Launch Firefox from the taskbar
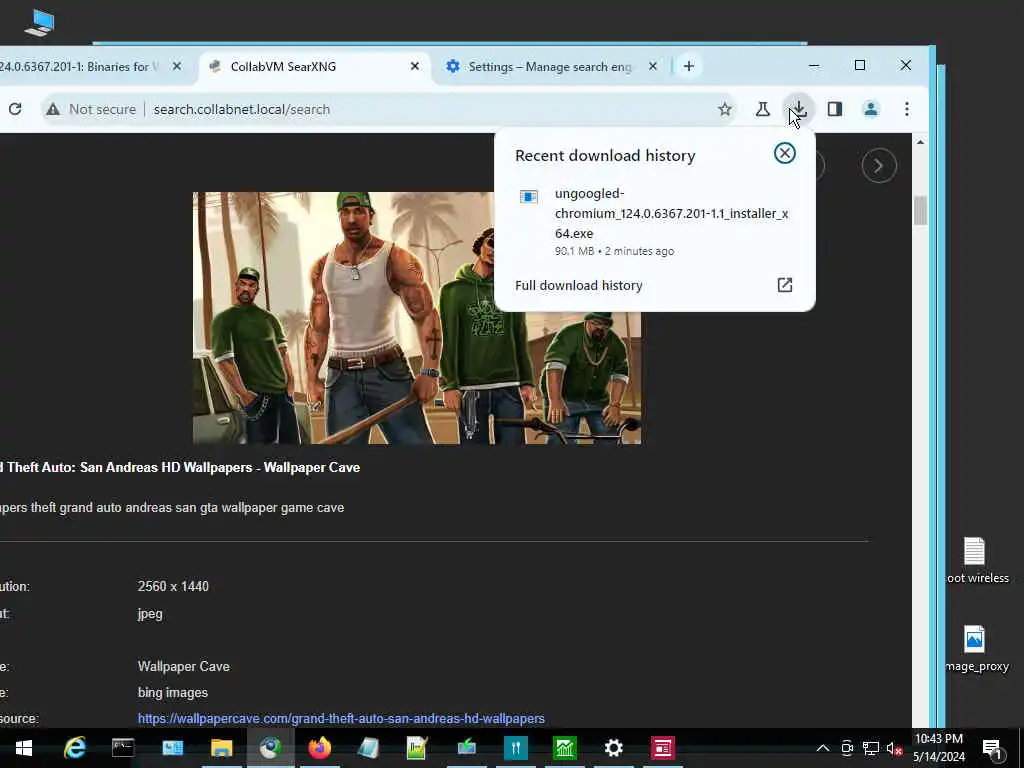The width and height of the screenshot is (1024, 768). click(319, 748)
